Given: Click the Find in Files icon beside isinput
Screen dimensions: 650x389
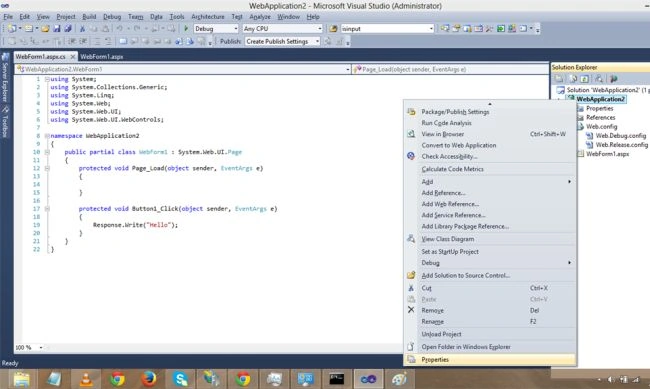Looking at the screenshot, I should 333,29.
